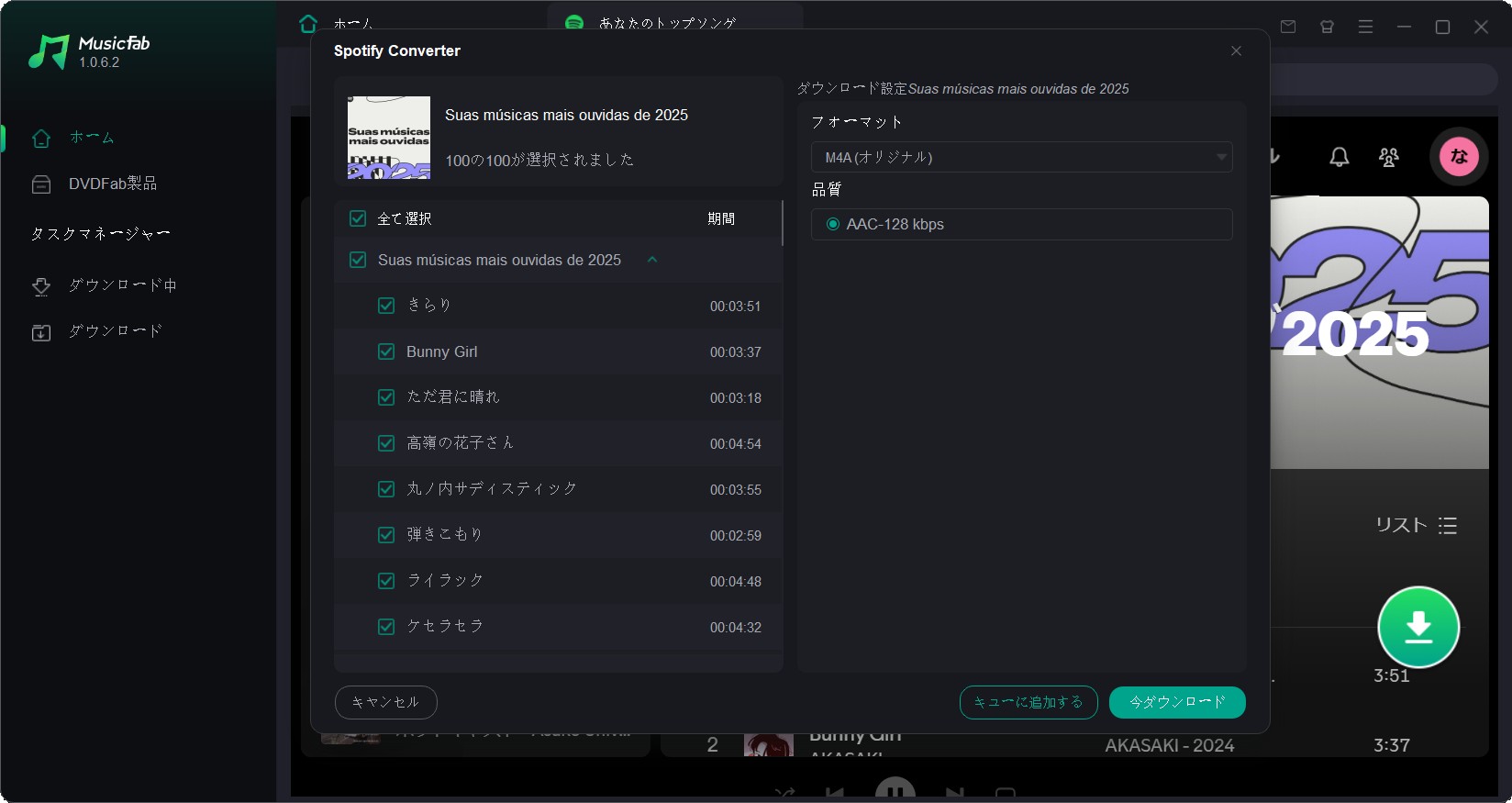The height and width of the screenshot is (803, 1512).
Task: Uncheck the 高嶺の花子さん track
Action: click(x=386, y=443)
